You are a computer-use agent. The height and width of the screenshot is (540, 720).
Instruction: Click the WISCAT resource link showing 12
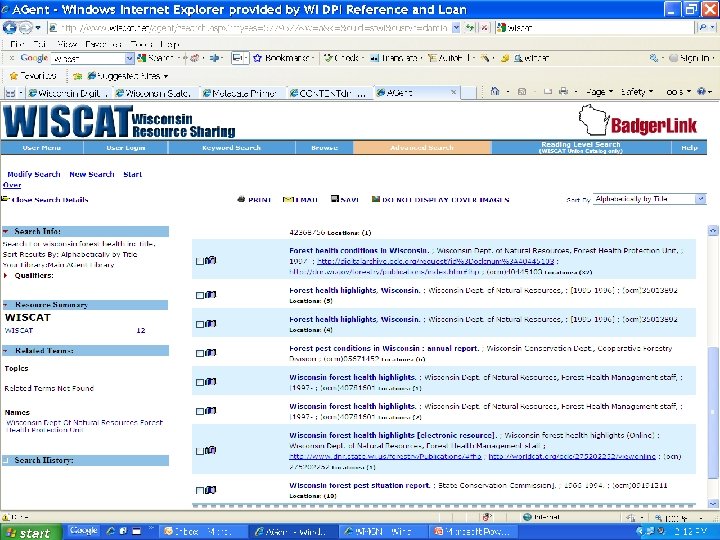click(19, 330)
